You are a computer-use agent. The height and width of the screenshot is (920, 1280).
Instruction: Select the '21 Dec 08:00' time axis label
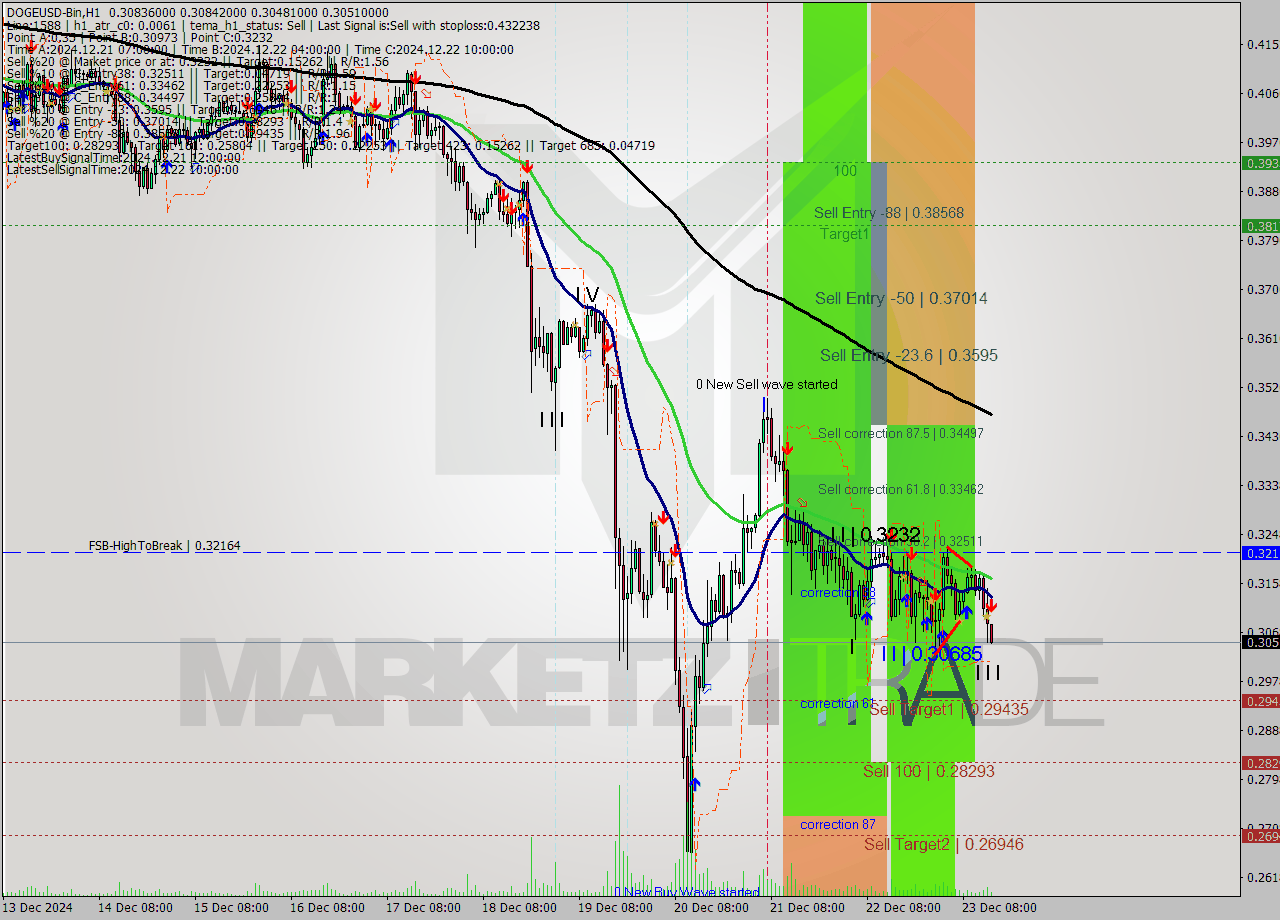click(806, 908)
